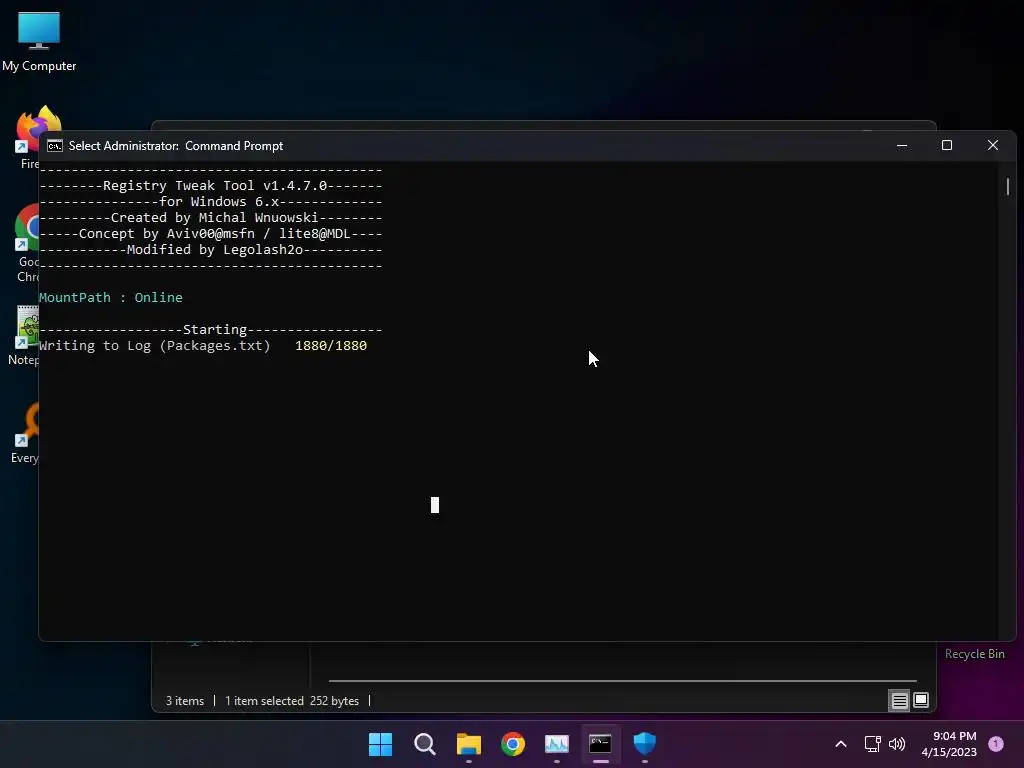This screenshot has height=768, width=1024.
Task: Select Notepad++ desktop shortcut
Action: (x=25, y=336)
